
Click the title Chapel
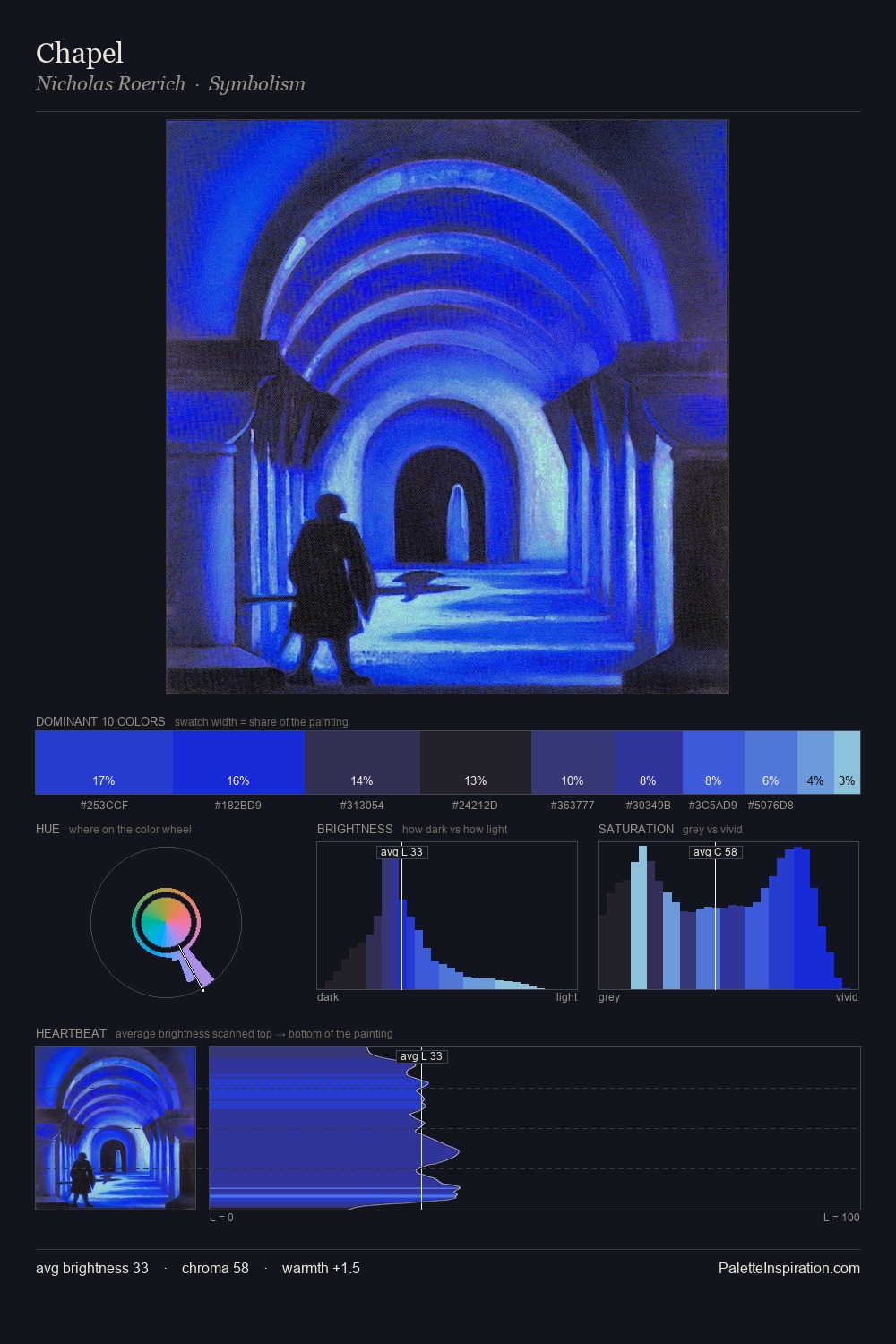click(x=80, y=54)
